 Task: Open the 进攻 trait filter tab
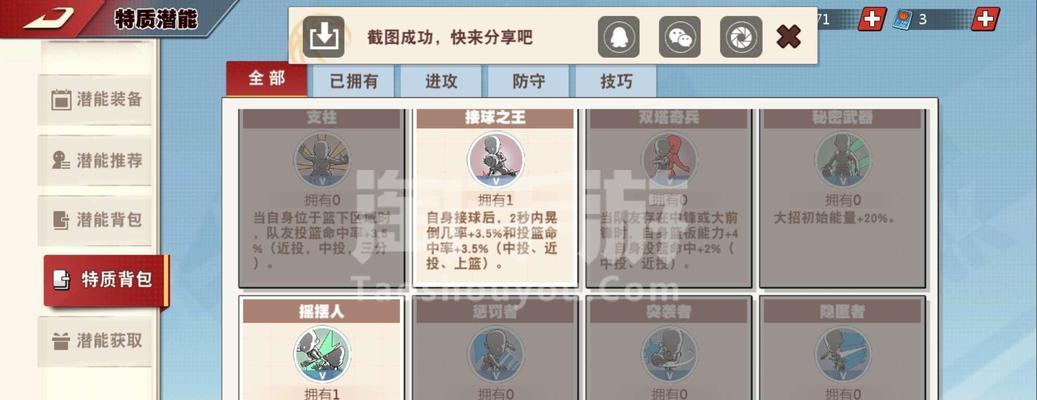coord(441,81)
